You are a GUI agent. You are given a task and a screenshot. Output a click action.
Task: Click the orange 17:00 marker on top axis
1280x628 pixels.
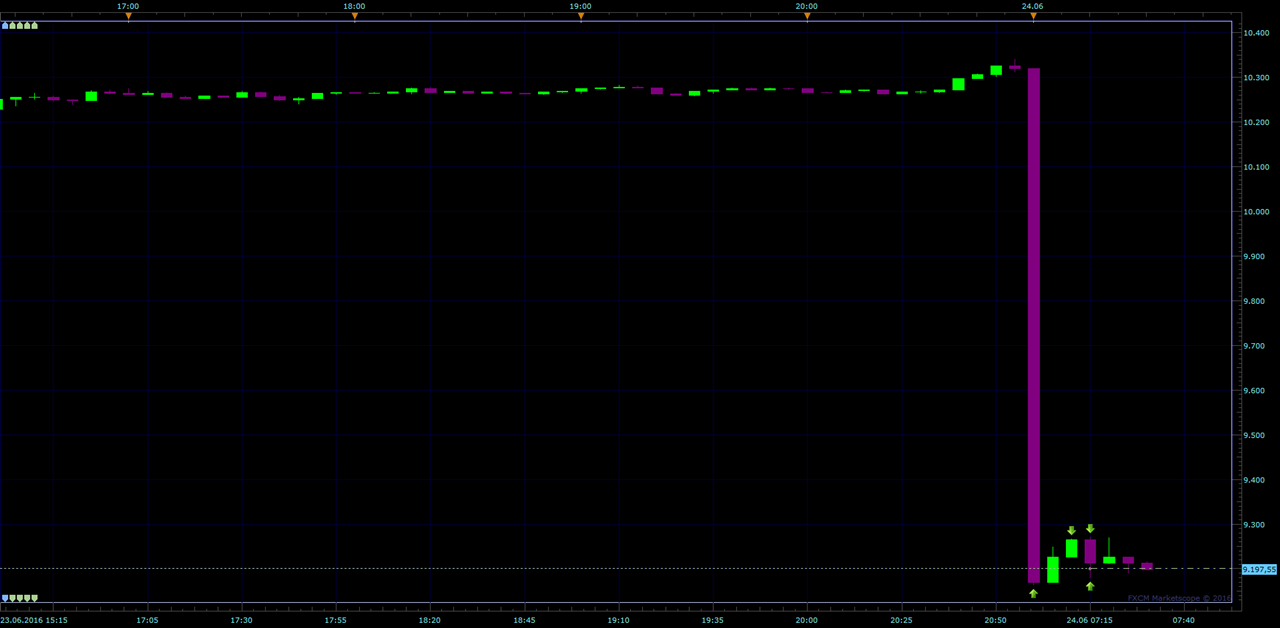tap(128, 16)
